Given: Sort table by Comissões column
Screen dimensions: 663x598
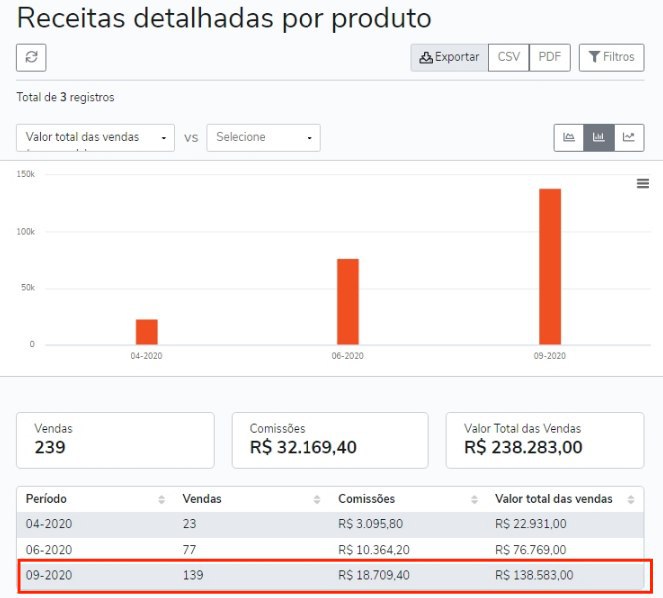Looking at the screenshot, I should (408, 499).
